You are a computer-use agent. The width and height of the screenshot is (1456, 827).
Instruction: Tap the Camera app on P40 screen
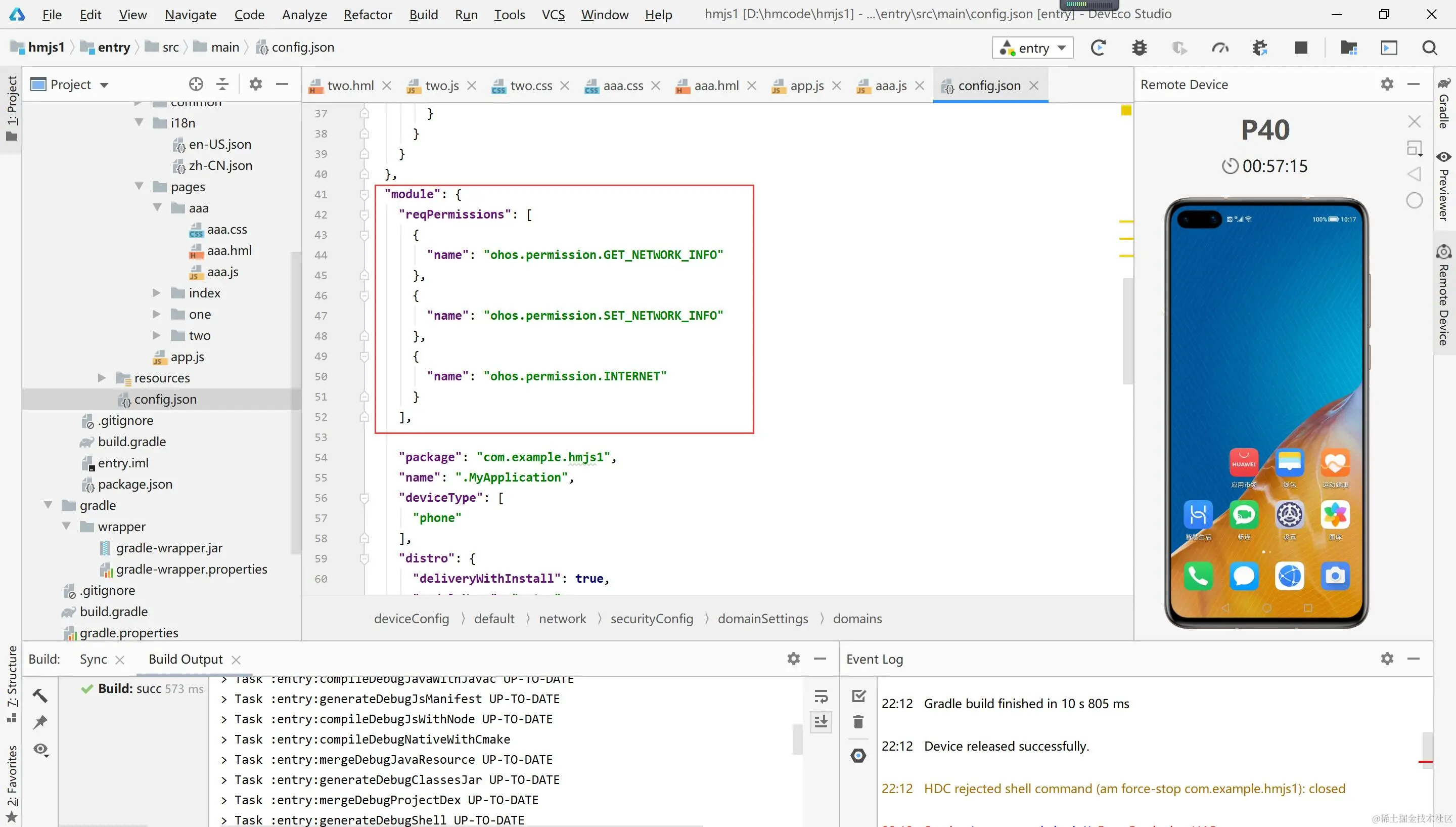pyautogui.click(x=1335, y=576)
